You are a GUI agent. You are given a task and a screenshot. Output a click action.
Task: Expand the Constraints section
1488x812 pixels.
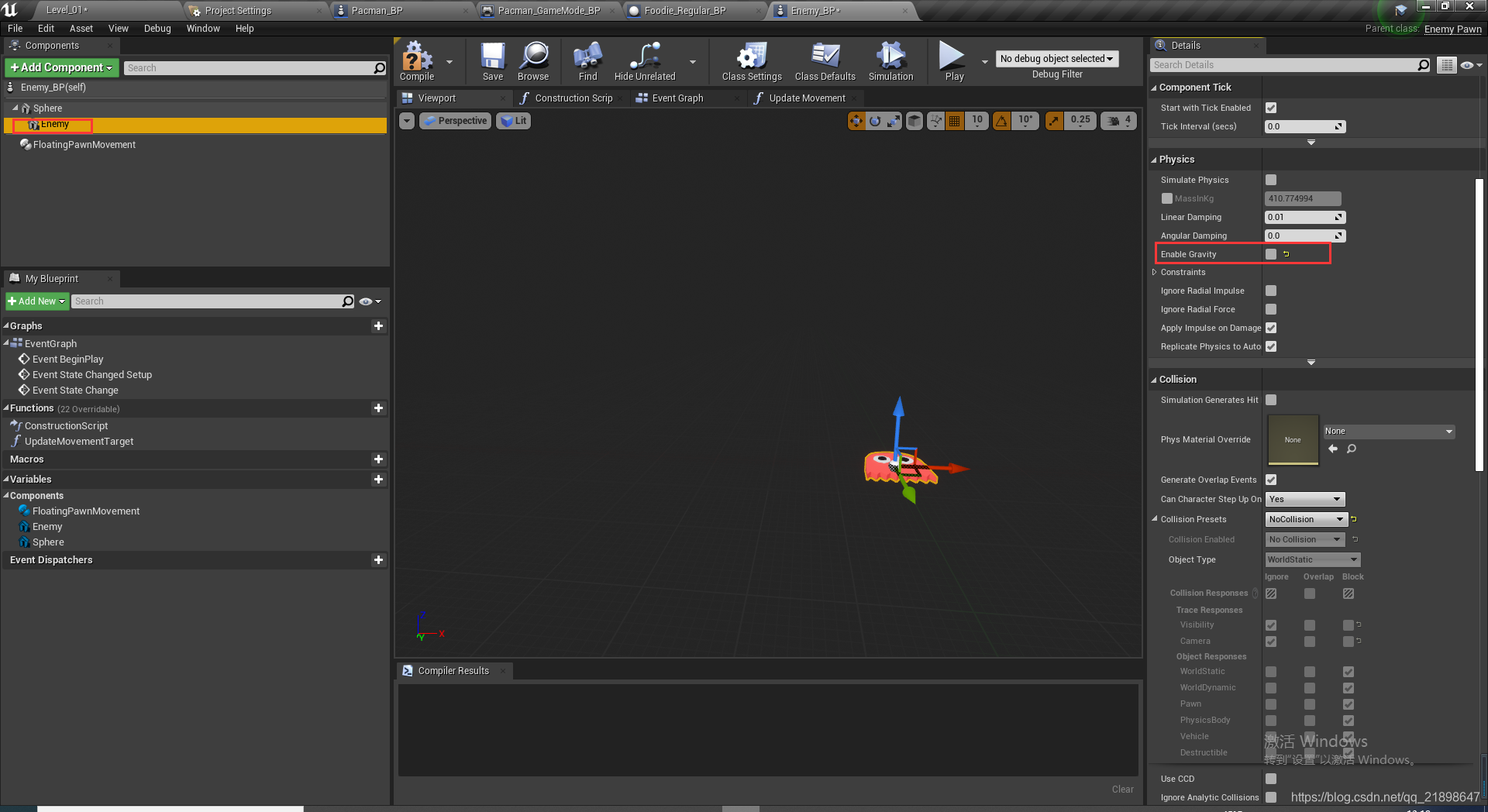pyautogui.click(x=1155, y=273)
